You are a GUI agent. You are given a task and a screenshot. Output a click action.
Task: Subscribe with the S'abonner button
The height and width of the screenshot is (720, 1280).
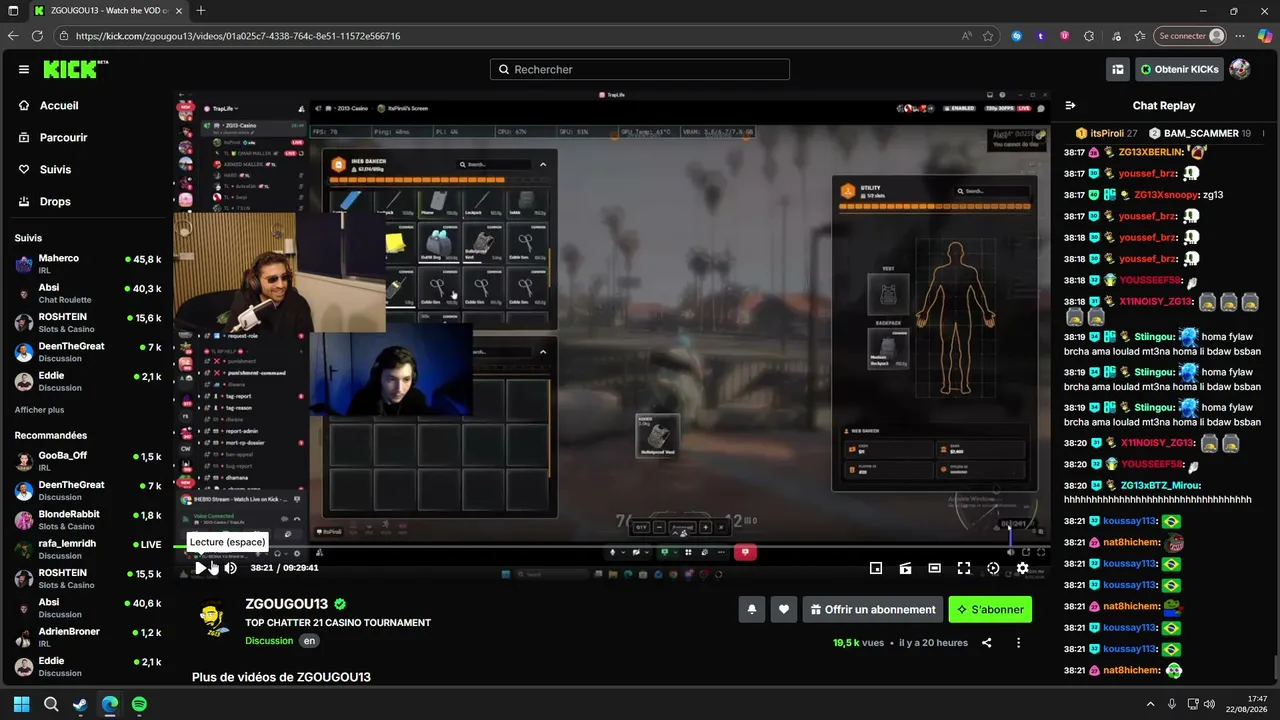(990, 609)
